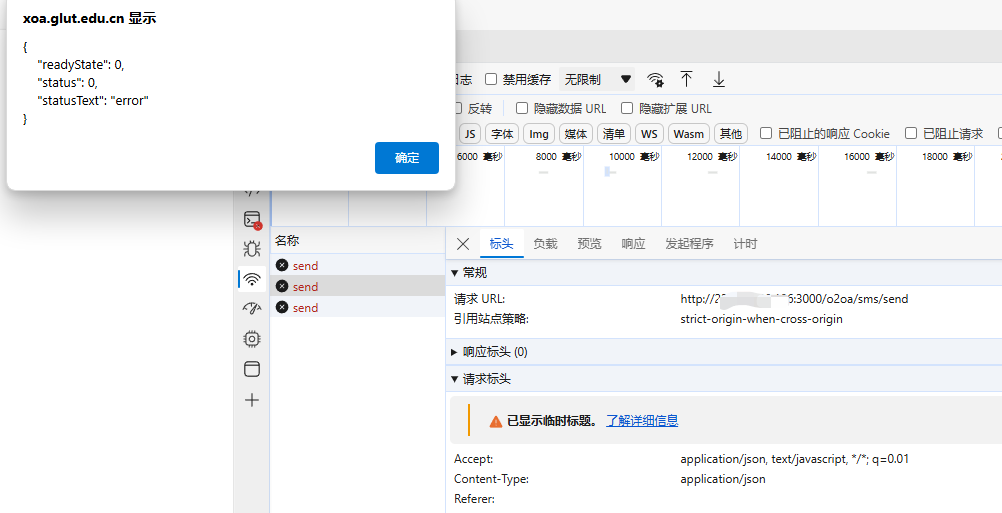
Task: Select the Network panel wifi icon in sidebar
Action: [252, 279]
